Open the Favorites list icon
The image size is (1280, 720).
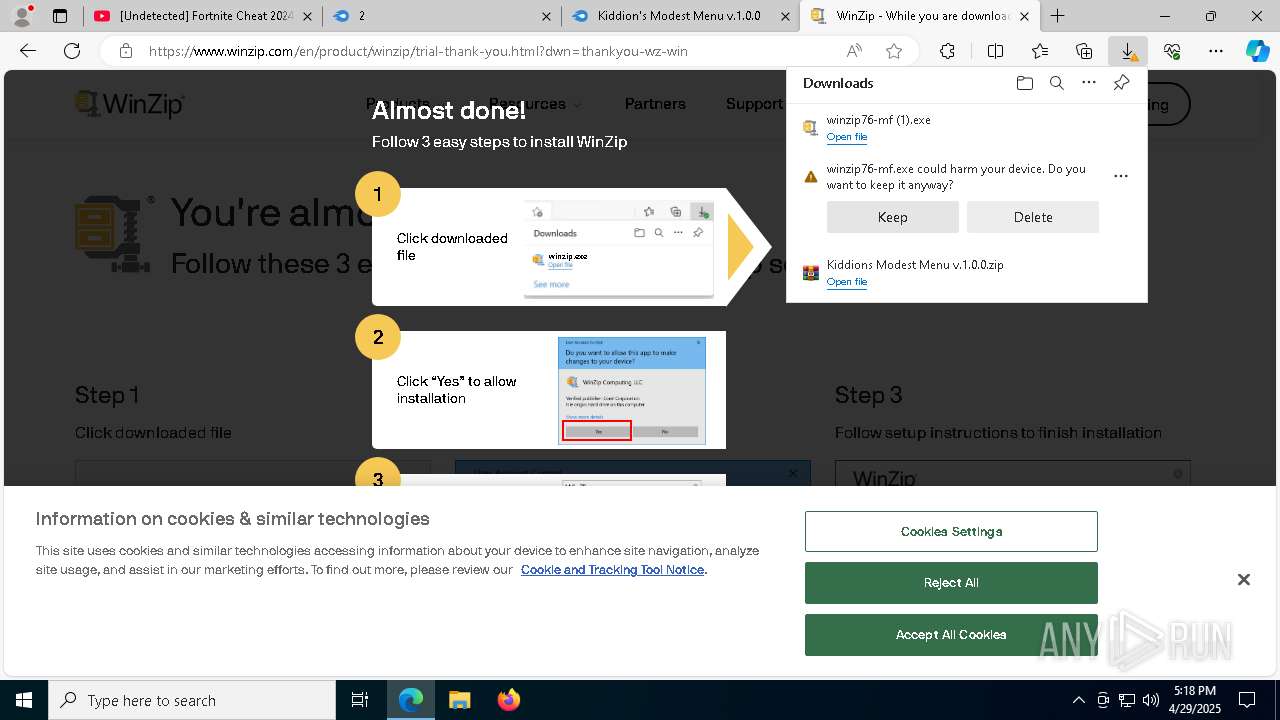(1040, 51)
